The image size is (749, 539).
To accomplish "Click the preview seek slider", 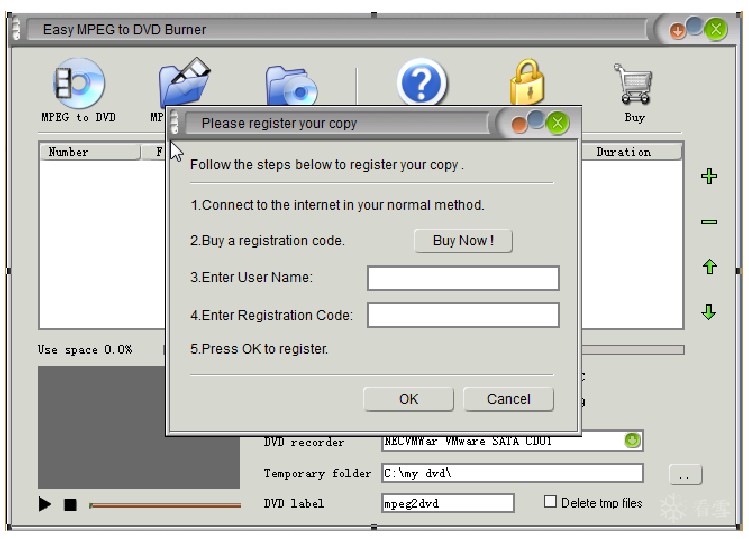I will click(165, 505).
